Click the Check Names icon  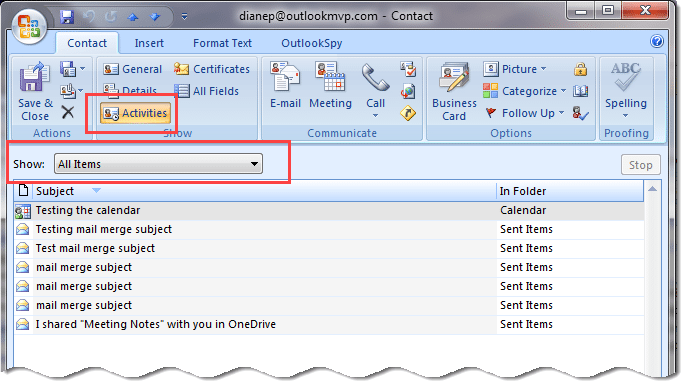click(x=580, y=113)
